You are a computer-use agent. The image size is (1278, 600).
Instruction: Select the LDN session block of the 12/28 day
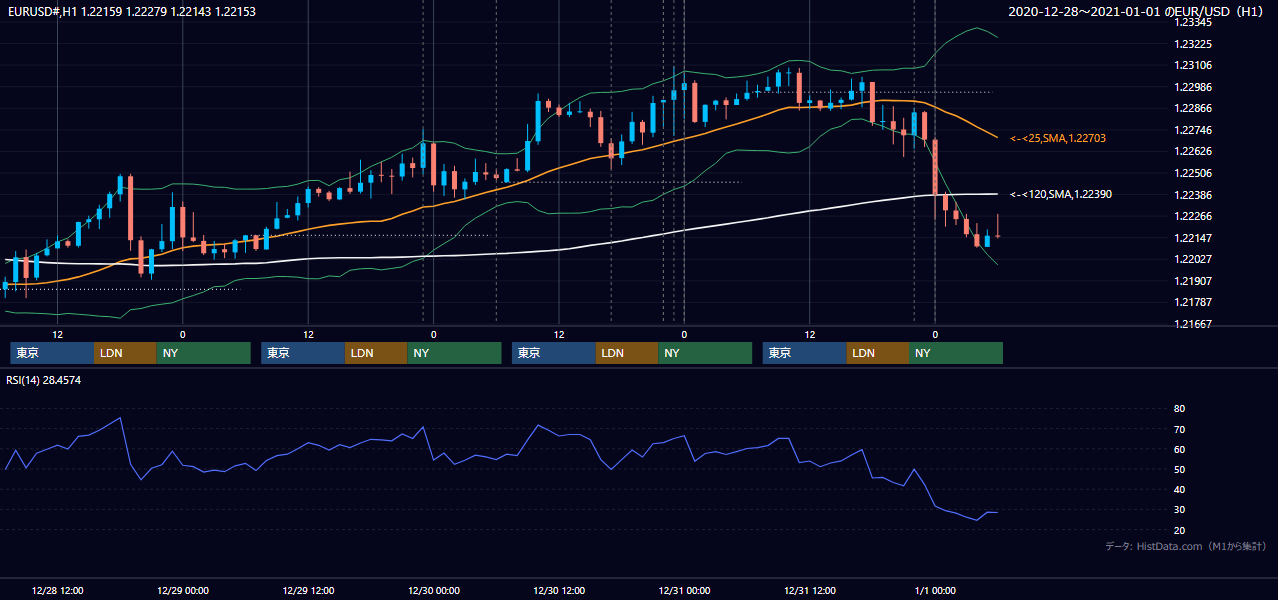click(x=125, y=353)
